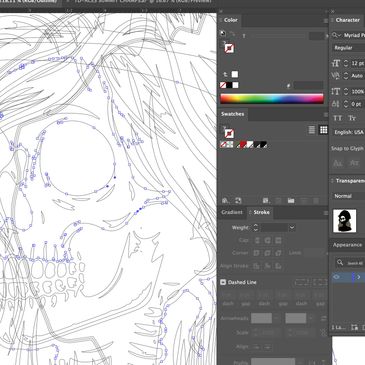Select the Butt Cap icon
365x365 pixels.
[257, 240]
